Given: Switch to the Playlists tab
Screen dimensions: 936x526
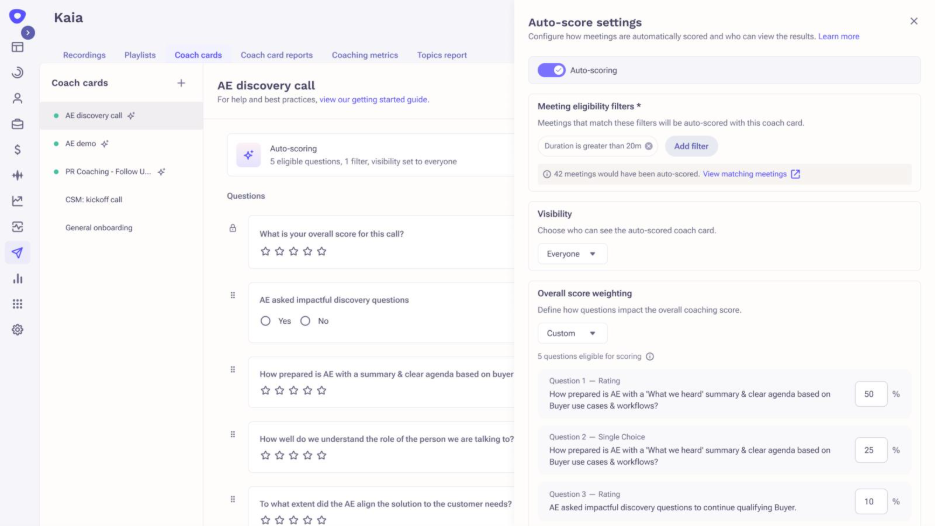Looking at the screenshot, I should click(140, 55).
